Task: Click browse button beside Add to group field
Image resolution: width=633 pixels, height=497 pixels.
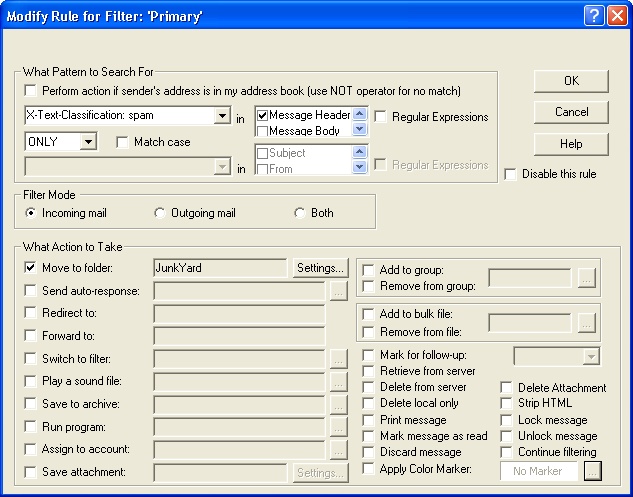Action: coord(587,279)
